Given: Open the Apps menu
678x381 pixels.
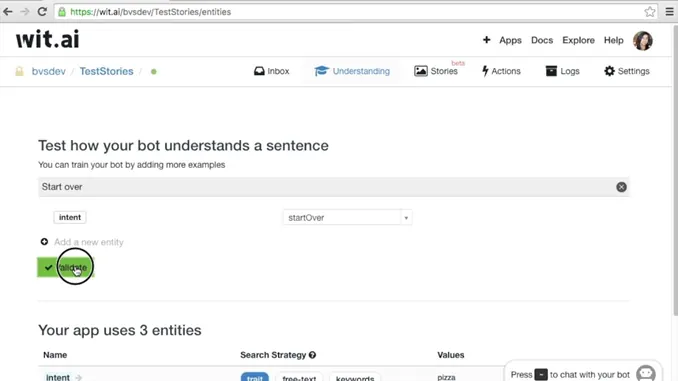Looking at the screenshot, I should tap(510, 40).
